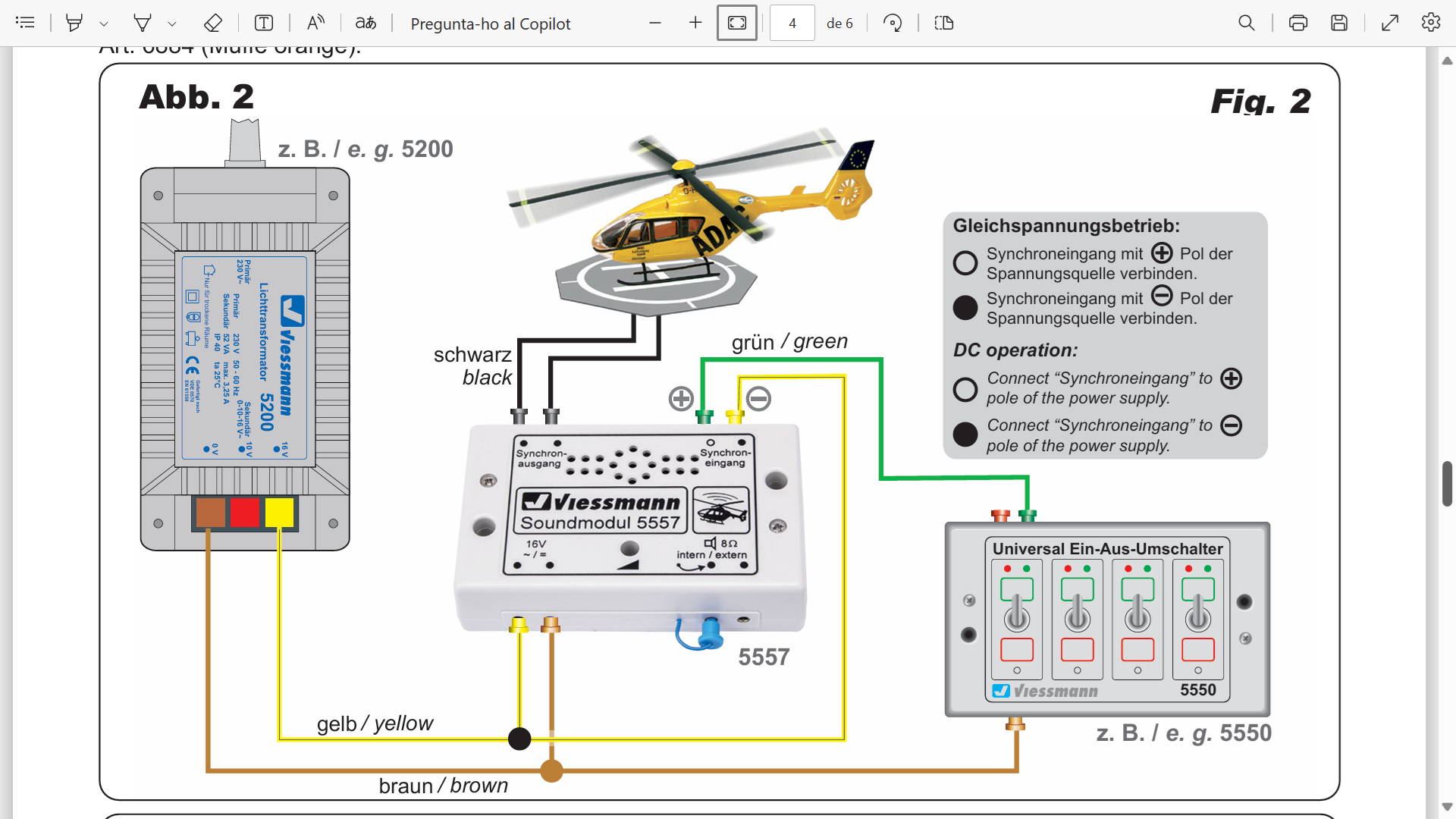This screenshot has height=819, width=1456.
Task: Open search in document
Action: 1247,23
